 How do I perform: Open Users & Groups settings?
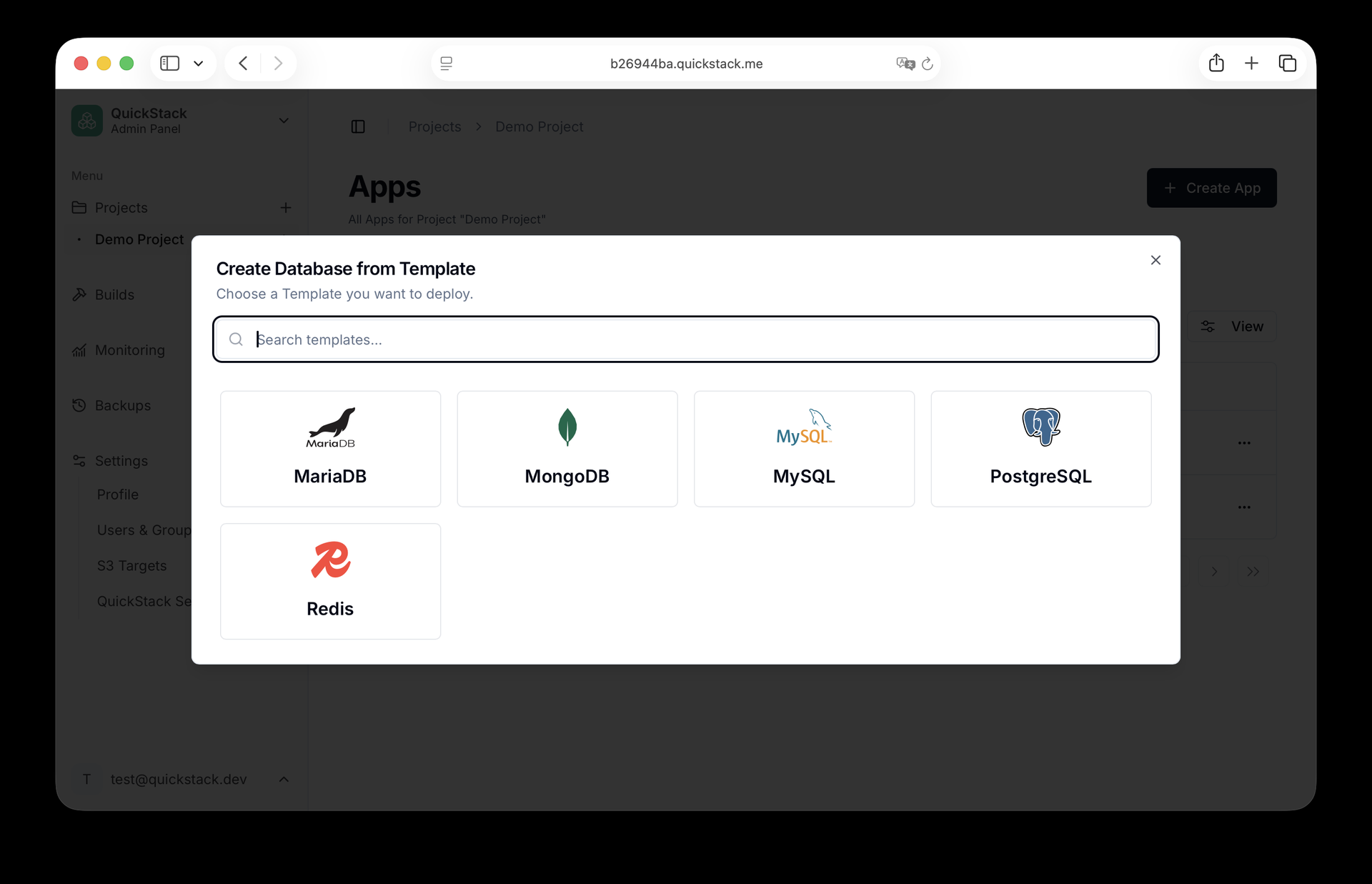[144, 530]
